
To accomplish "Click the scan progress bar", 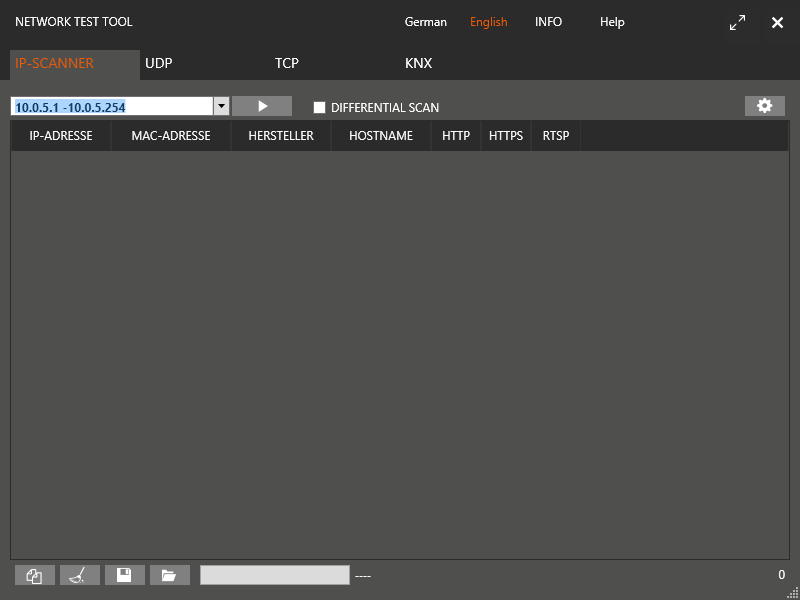I will [275, 575].
